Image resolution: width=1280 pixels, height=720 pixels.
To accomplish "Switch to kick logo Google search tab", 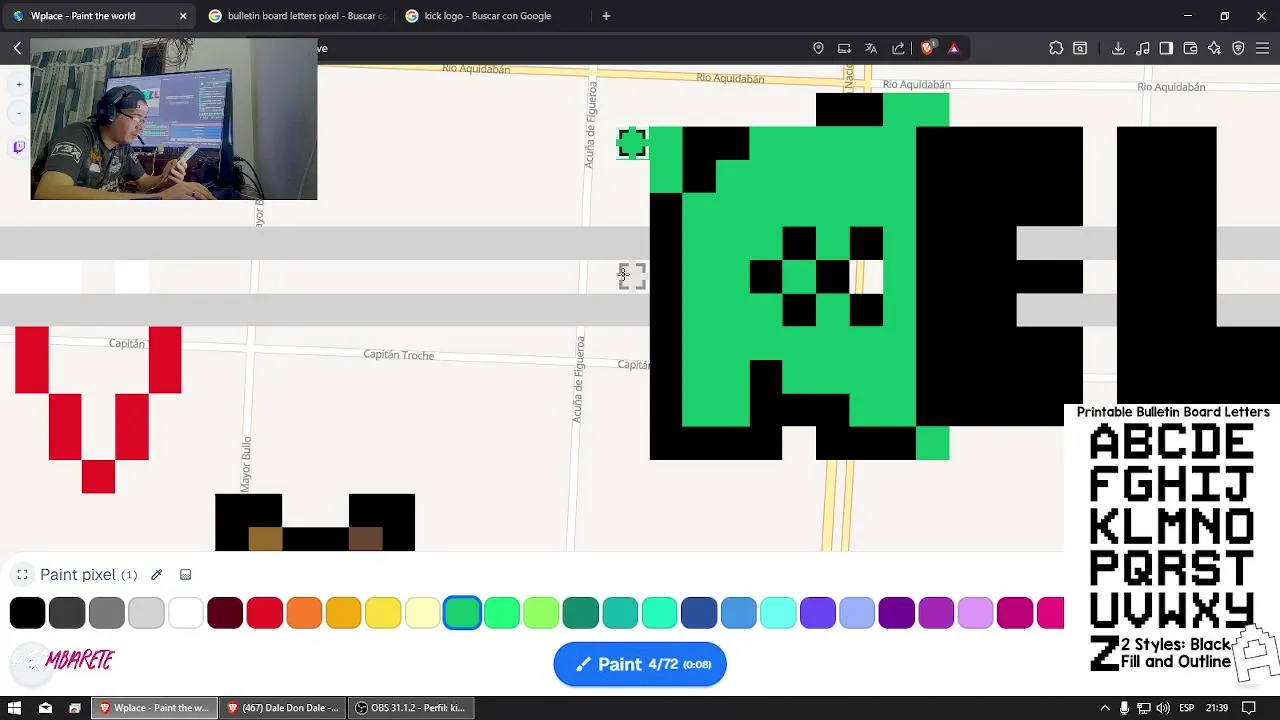I will [488, 16].
